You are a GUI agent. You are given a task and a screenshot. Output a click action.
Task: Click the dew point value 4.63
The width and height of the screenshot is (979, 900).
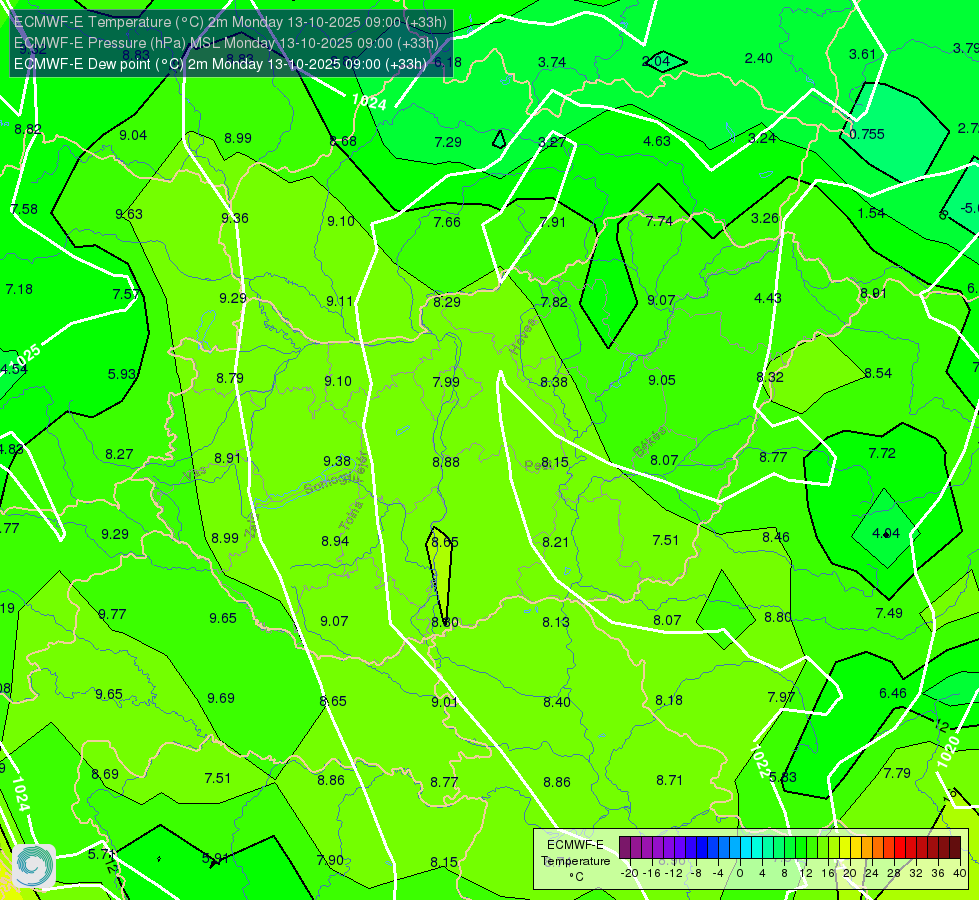[x=657, y=141]
